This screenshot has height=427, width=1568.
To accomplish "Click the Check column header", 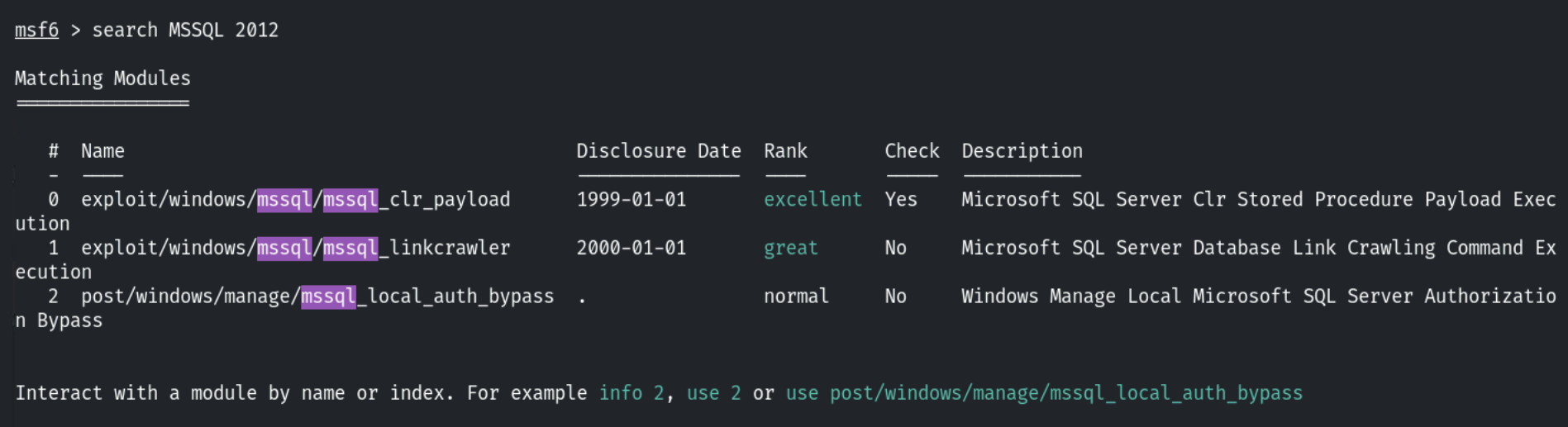I will click(912, 151).
